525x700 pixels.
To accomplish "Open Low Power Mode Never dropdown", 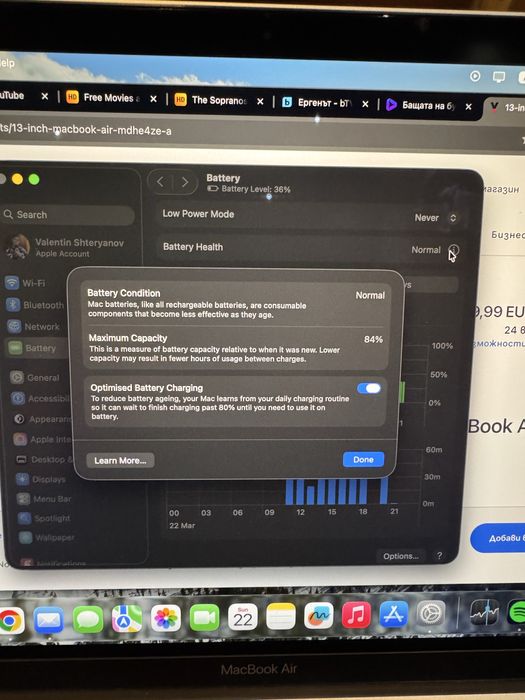I will click(435, 218).
